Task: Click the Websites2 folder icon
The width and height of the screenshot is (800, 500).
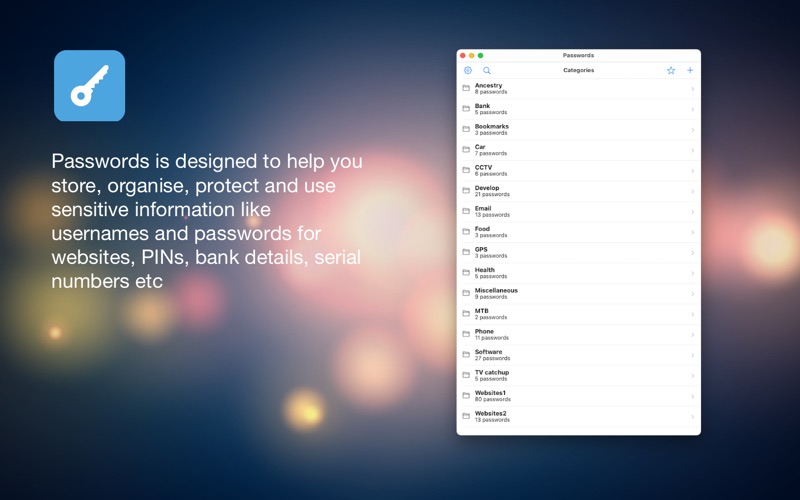Action: pos(466,416)
